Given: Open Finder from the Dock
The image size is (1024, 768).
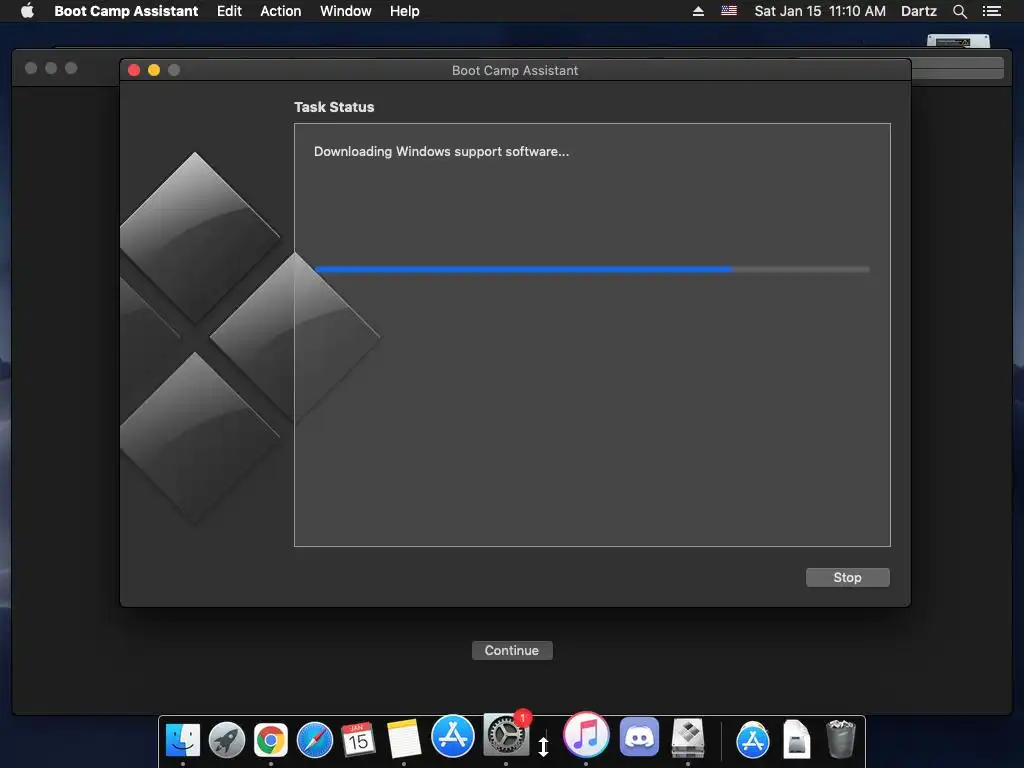Looking at the screenshot, I should [183, 740].
